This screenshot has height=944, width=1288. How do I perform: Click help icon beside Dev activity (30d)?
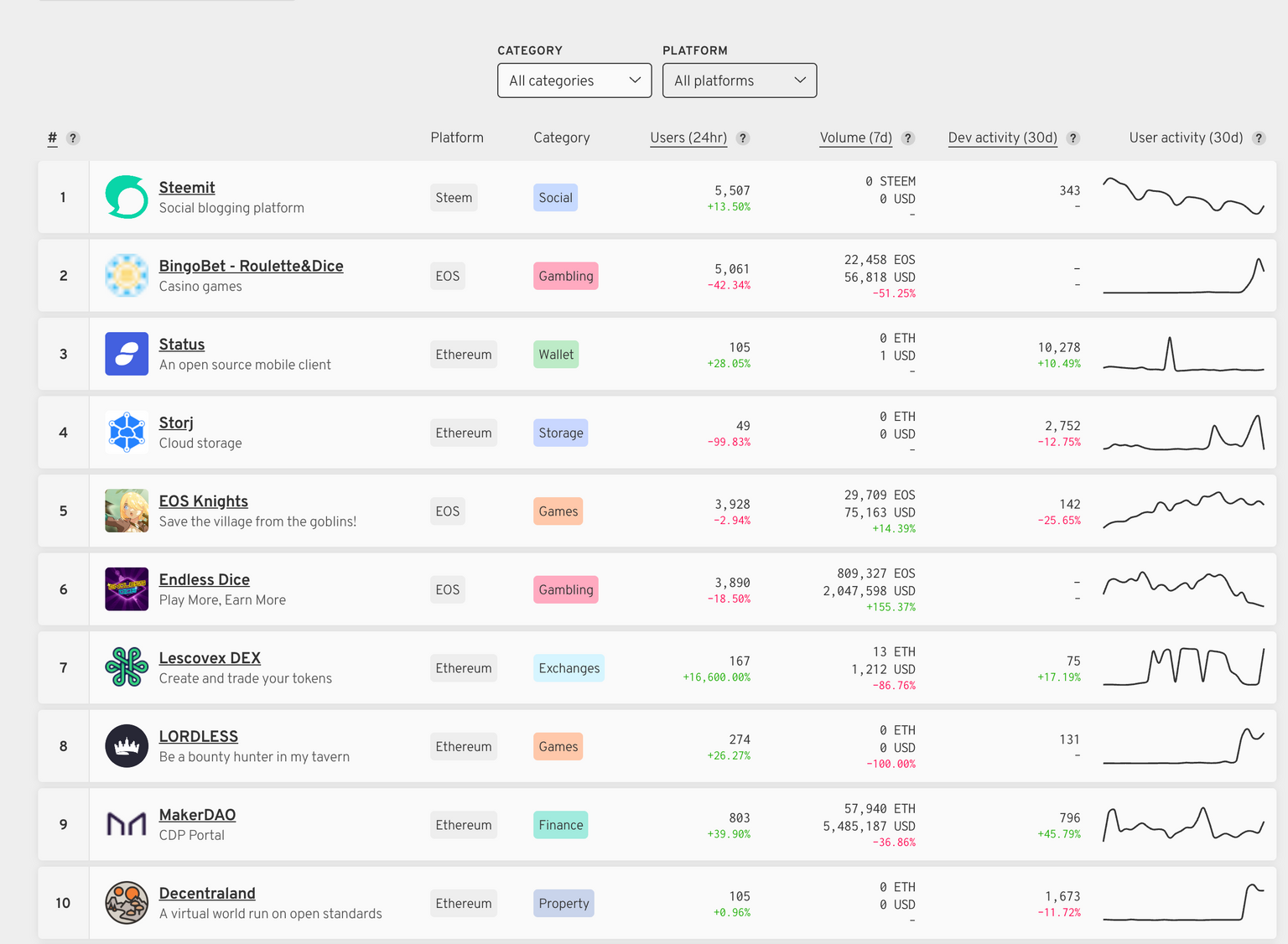1073,138
